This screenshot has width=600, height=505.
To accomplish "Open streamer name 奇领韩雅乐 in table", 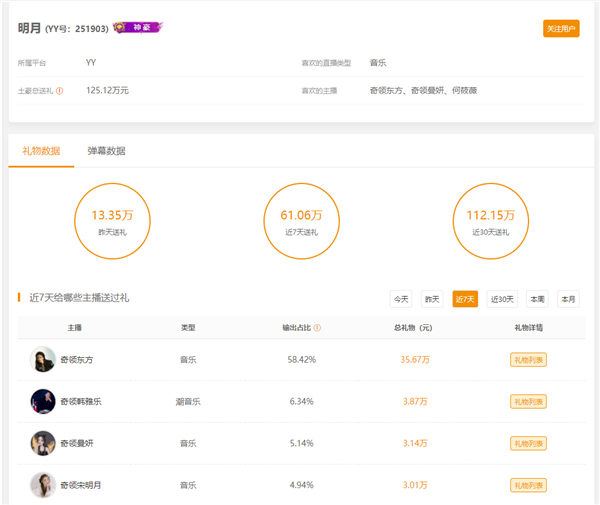I will click(81, 402).
